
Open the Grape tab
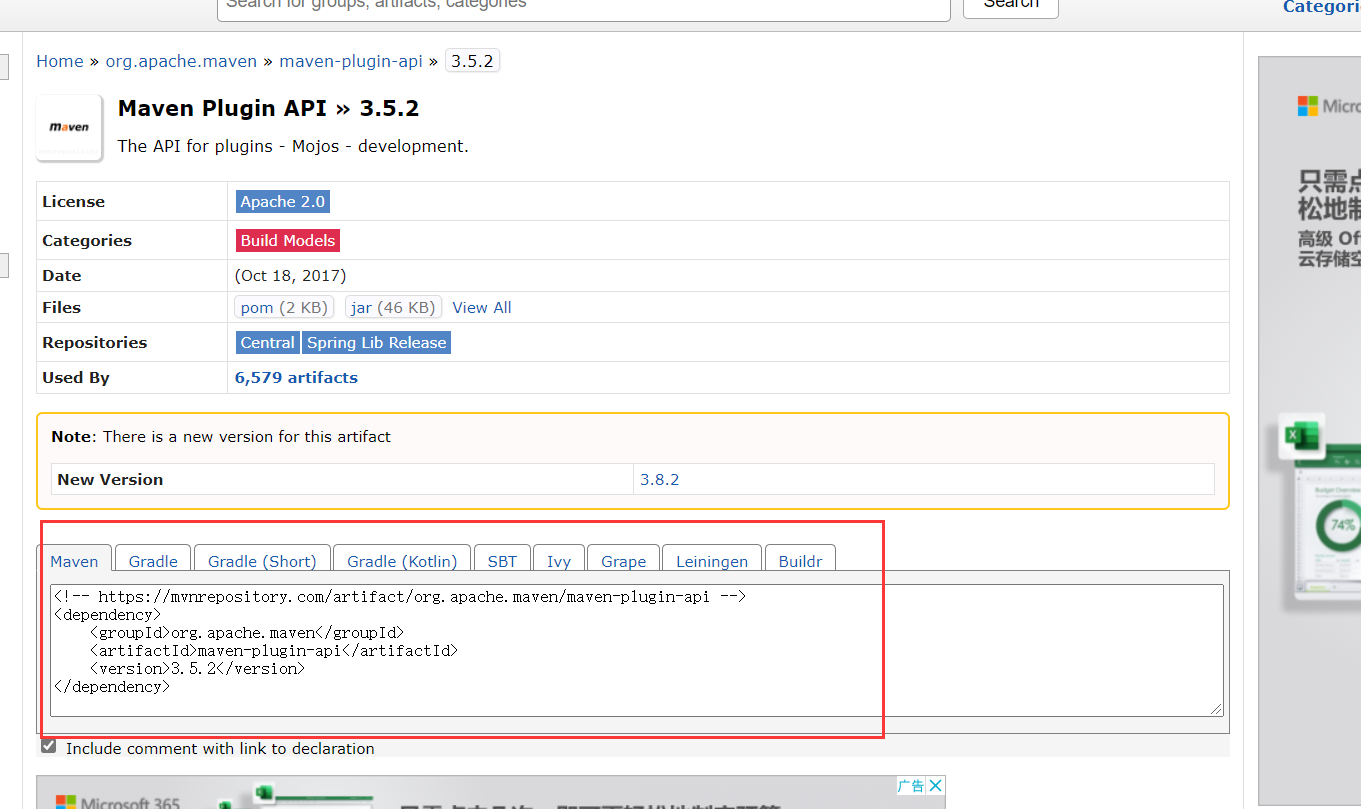(x=624, y=561)
